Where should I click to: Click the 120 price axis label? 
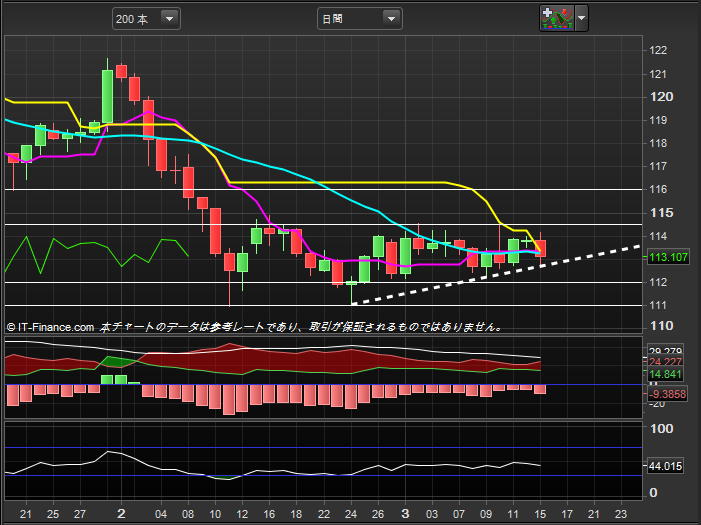(x=661, y=97)
